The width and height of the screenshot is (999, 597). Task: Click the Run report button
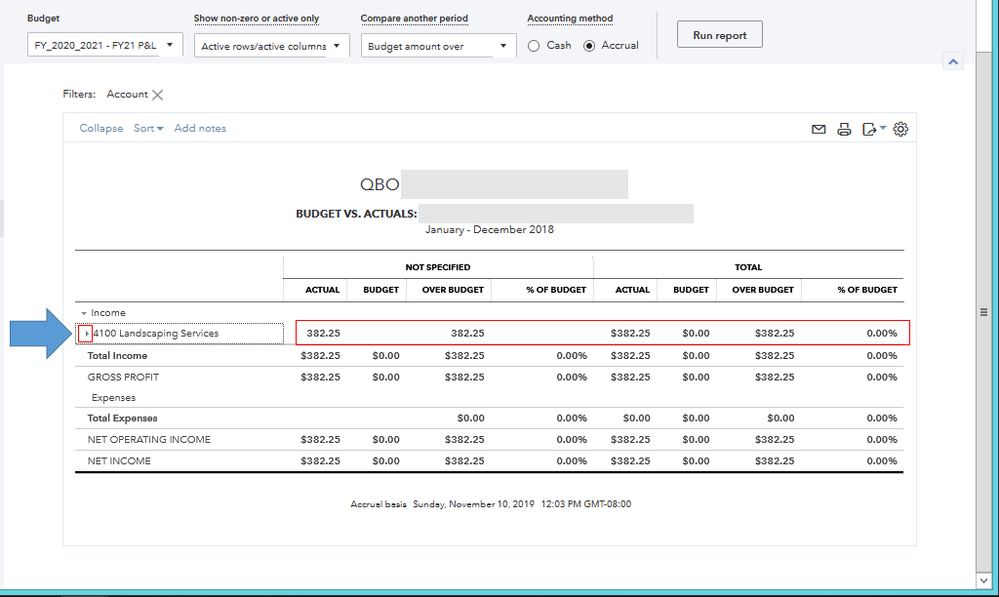tap(719, 34)
